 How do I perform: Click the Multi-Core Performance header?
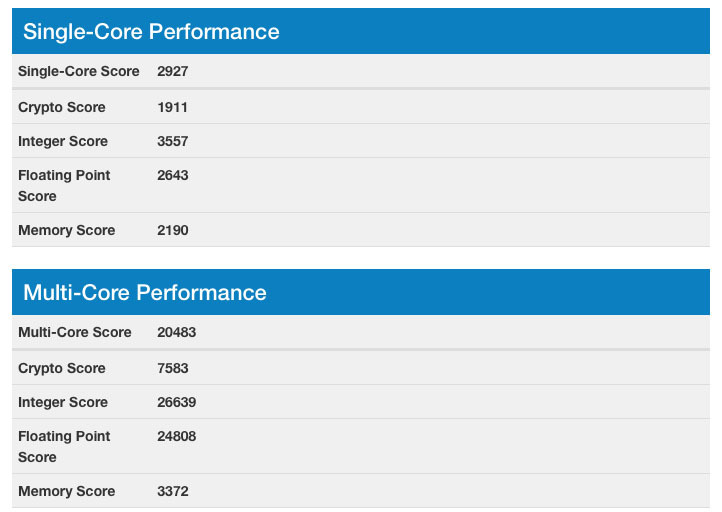(x=145, y=293)
